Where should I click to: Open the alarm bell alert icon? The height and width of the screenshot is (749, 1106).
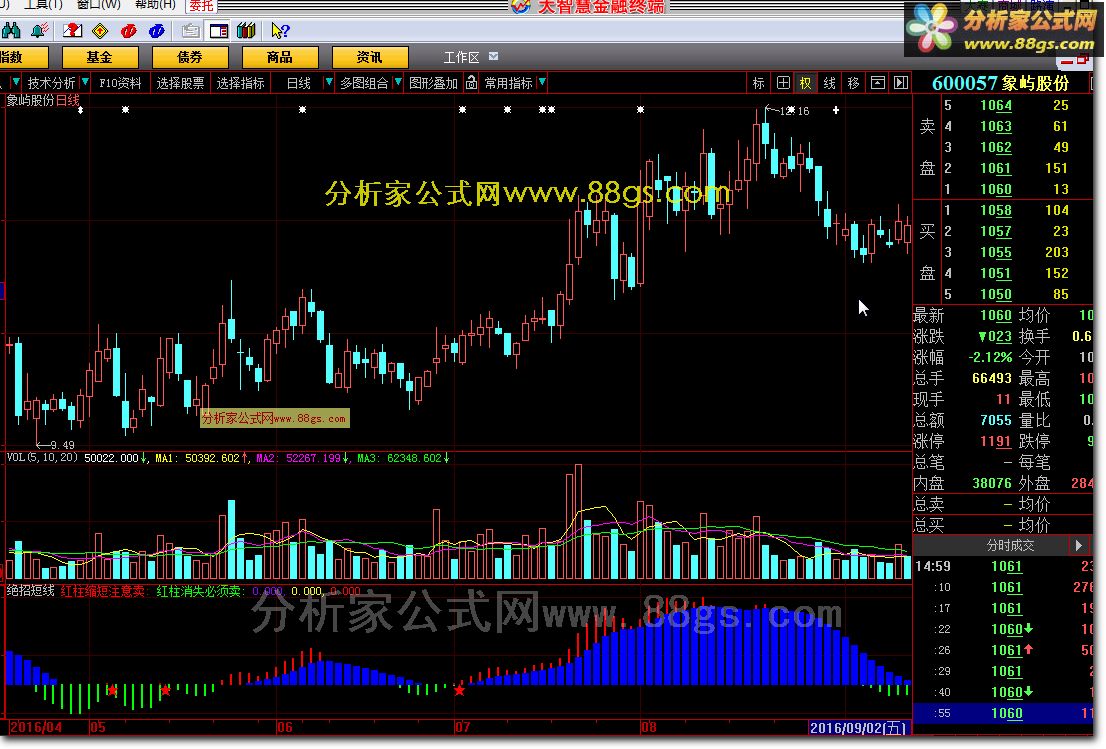[40, 30]
